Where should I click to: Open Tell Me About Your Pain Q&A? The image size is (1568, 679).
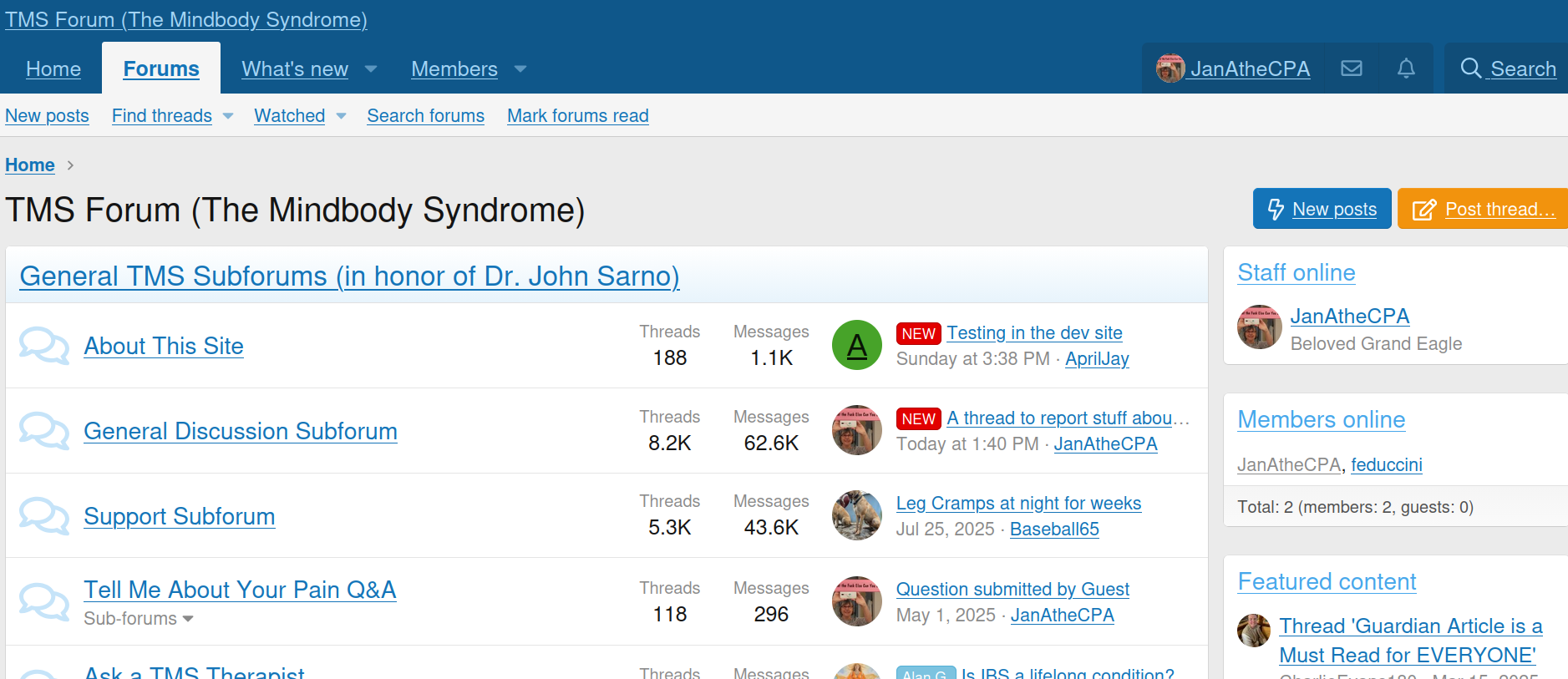pos(240,590)
